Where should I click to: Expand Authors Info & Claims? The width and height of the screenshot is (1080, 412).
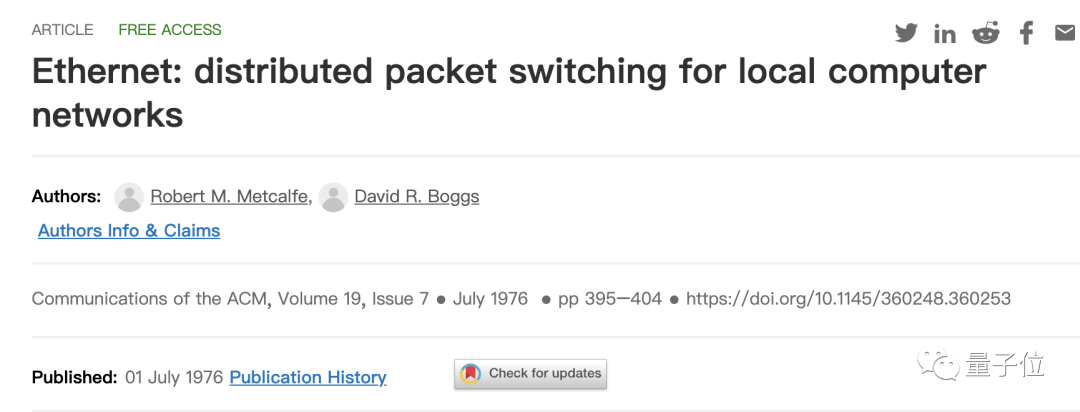(x=129, y=231)
